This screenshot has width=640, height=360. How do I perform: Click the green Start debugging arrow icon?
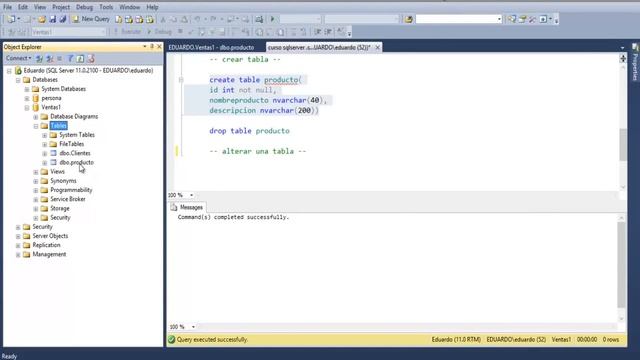click(x=272, y=19)
